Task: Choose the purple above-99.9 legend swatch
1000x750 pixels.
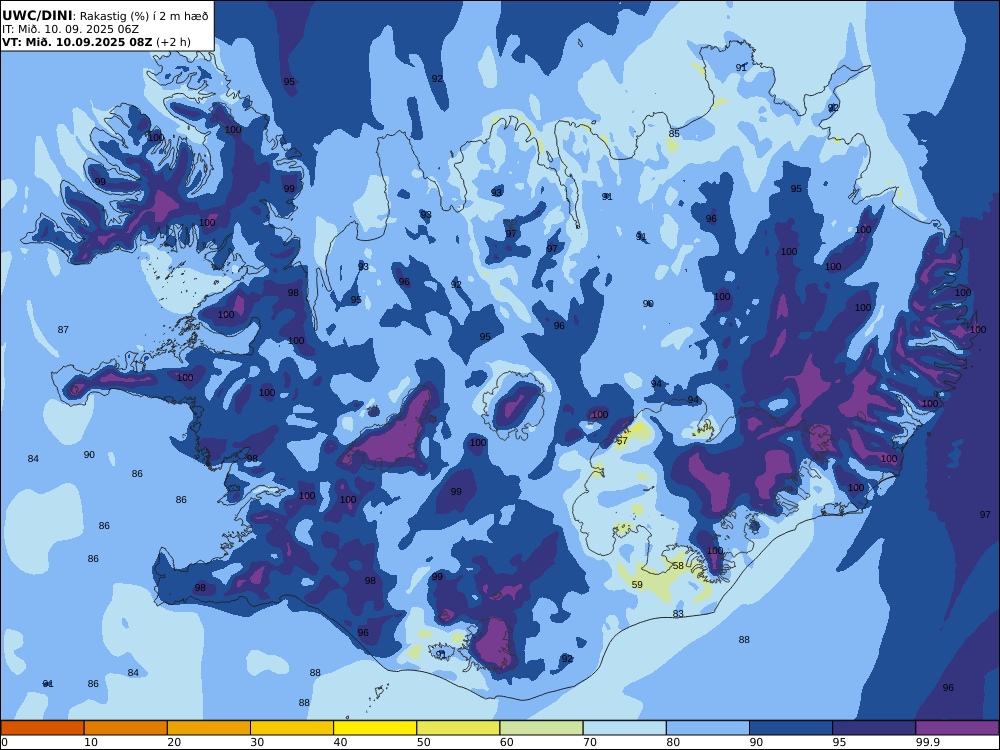Action: pyautogui.click(x=957, y=728)
